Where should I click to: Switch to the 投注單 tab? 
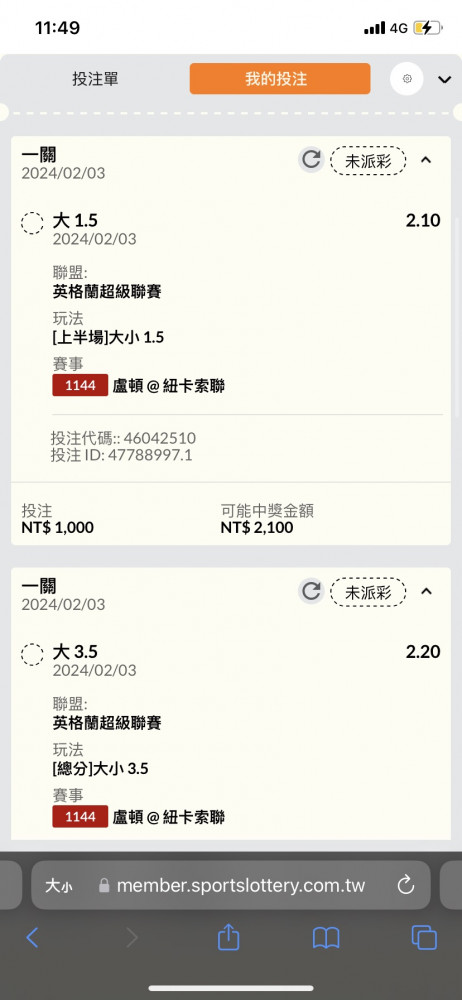(95, 79)
